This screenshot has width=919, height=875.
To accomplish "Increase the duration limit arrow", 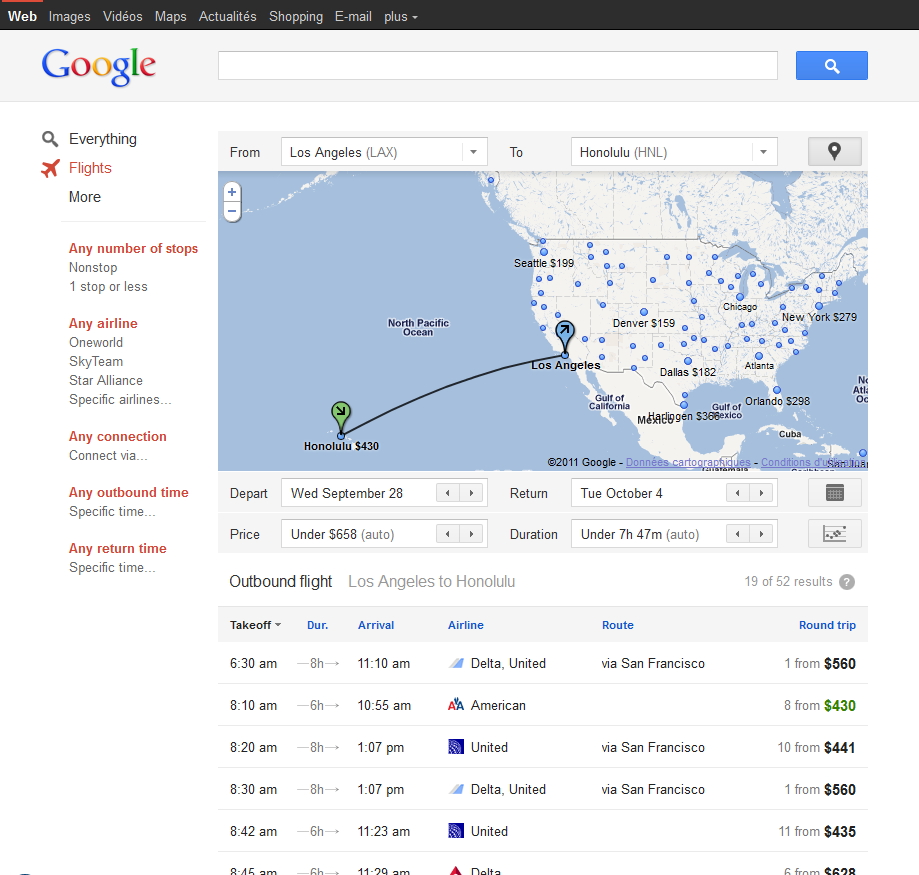I will tap(761, 534).
